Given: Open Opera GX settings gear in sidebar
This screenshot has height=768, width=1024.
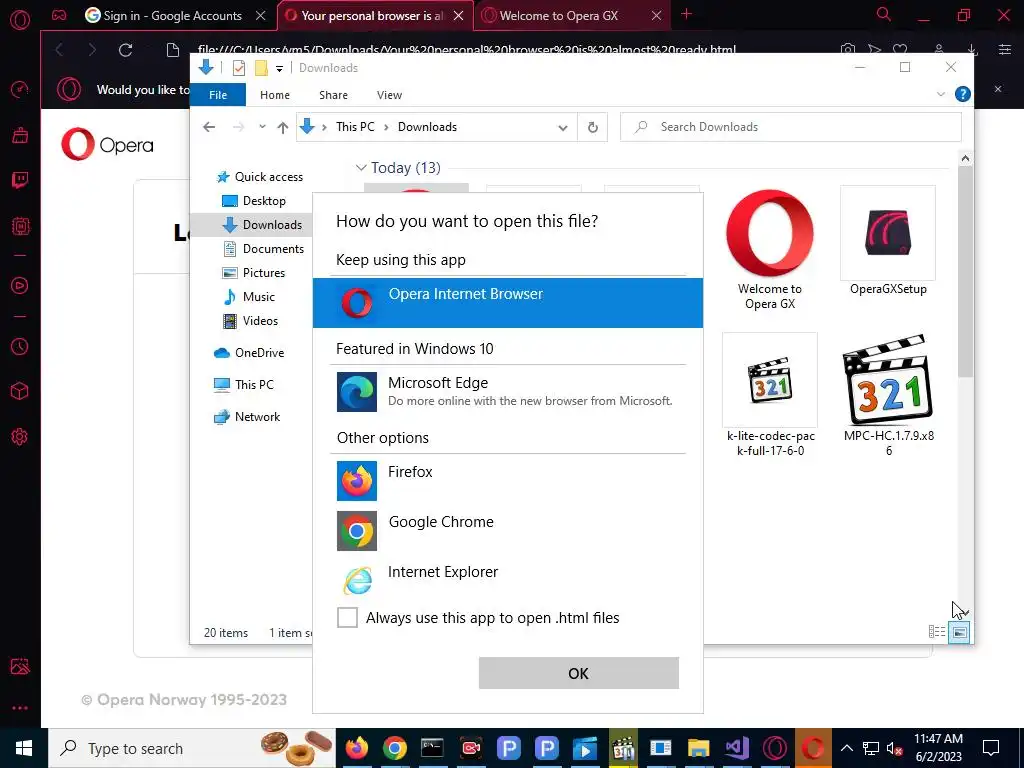Looking at the screenshot, I should coord(20,436).
